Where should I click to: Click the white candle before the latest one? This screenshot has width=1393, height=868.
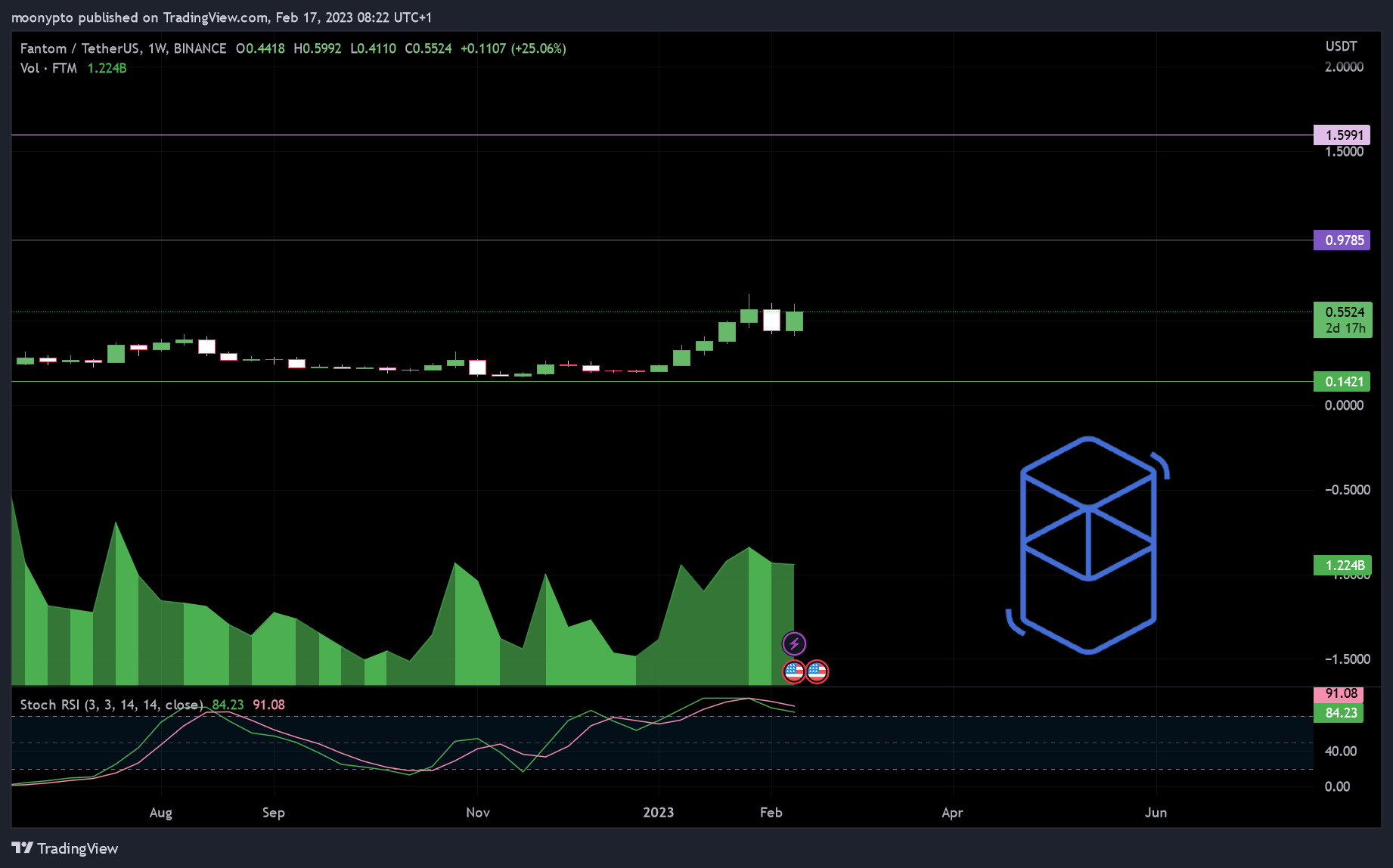click(771, 320)
